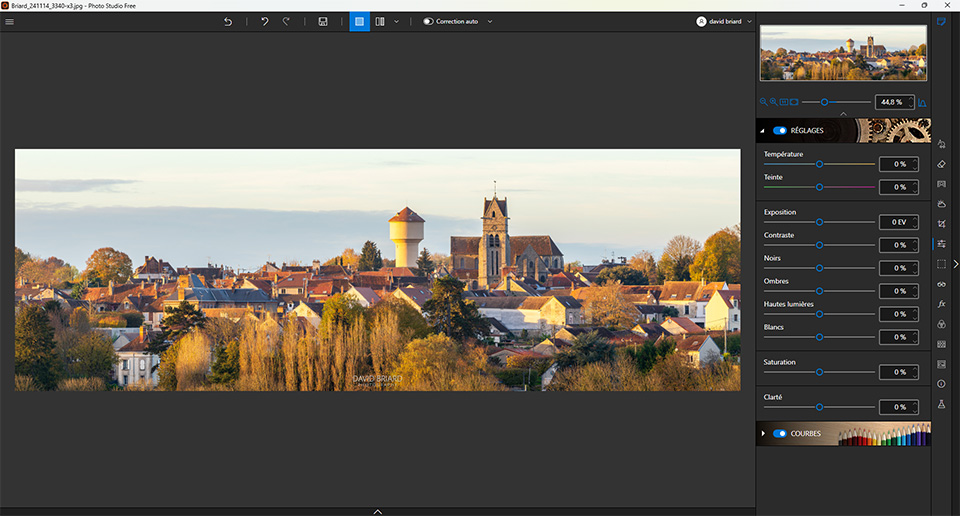This screenshot has height=516, width=960.
Task: Switch to single image view
Action: [x=359, y=21]
